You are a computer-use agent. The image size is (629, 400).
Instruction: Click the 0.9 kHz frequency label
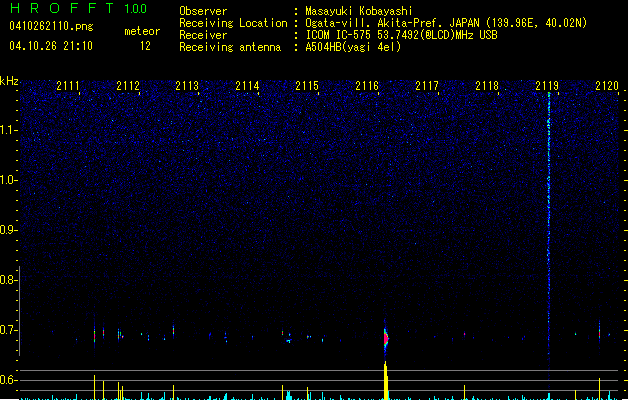(x=8, y=230)
